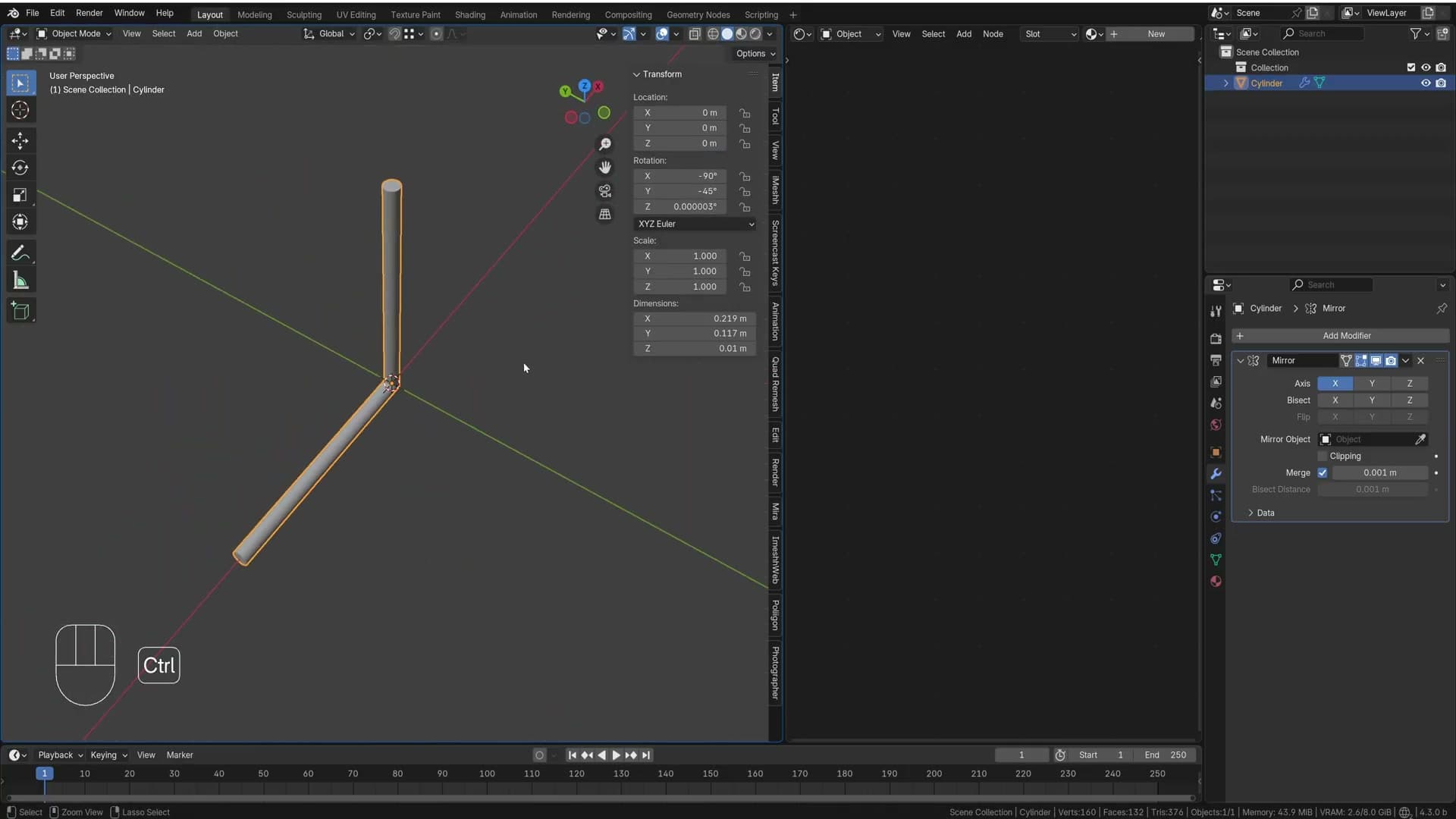The width and height of the screenshot is (1456, 819).
Task: Open the Tool sidebar tab
Action: [x=775, y=116]
